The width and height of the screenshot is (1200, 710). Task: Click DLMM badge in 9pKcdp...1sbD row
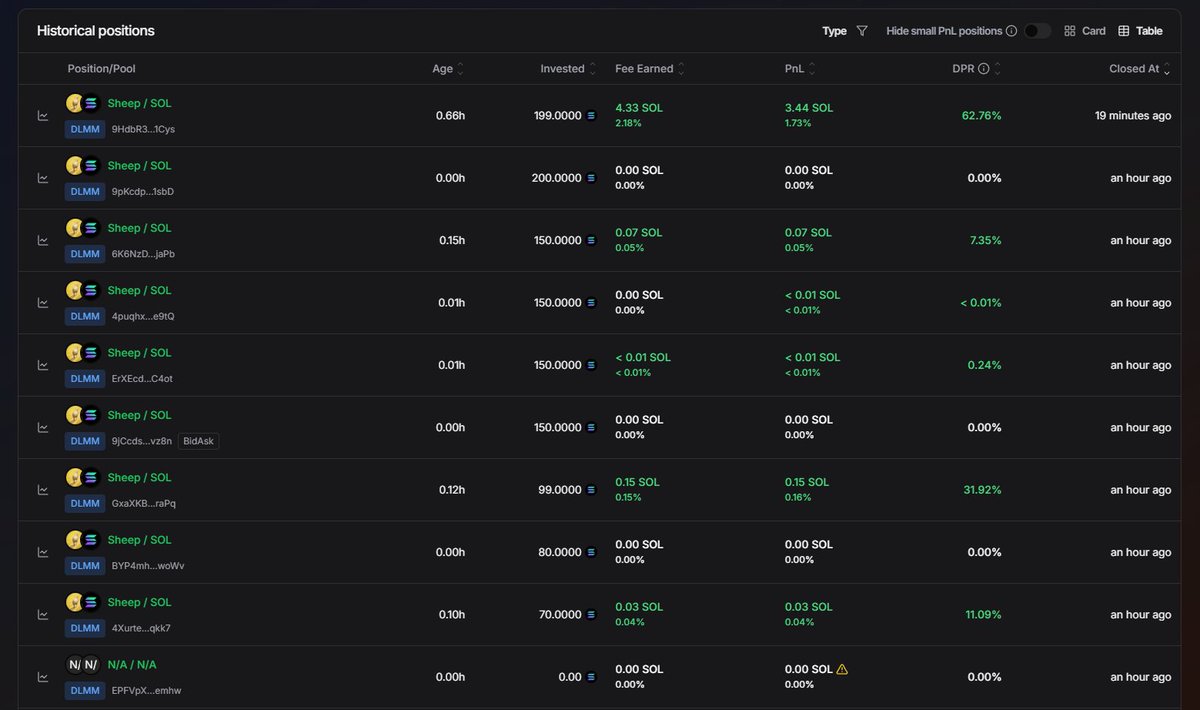click(x=85, y=191)
